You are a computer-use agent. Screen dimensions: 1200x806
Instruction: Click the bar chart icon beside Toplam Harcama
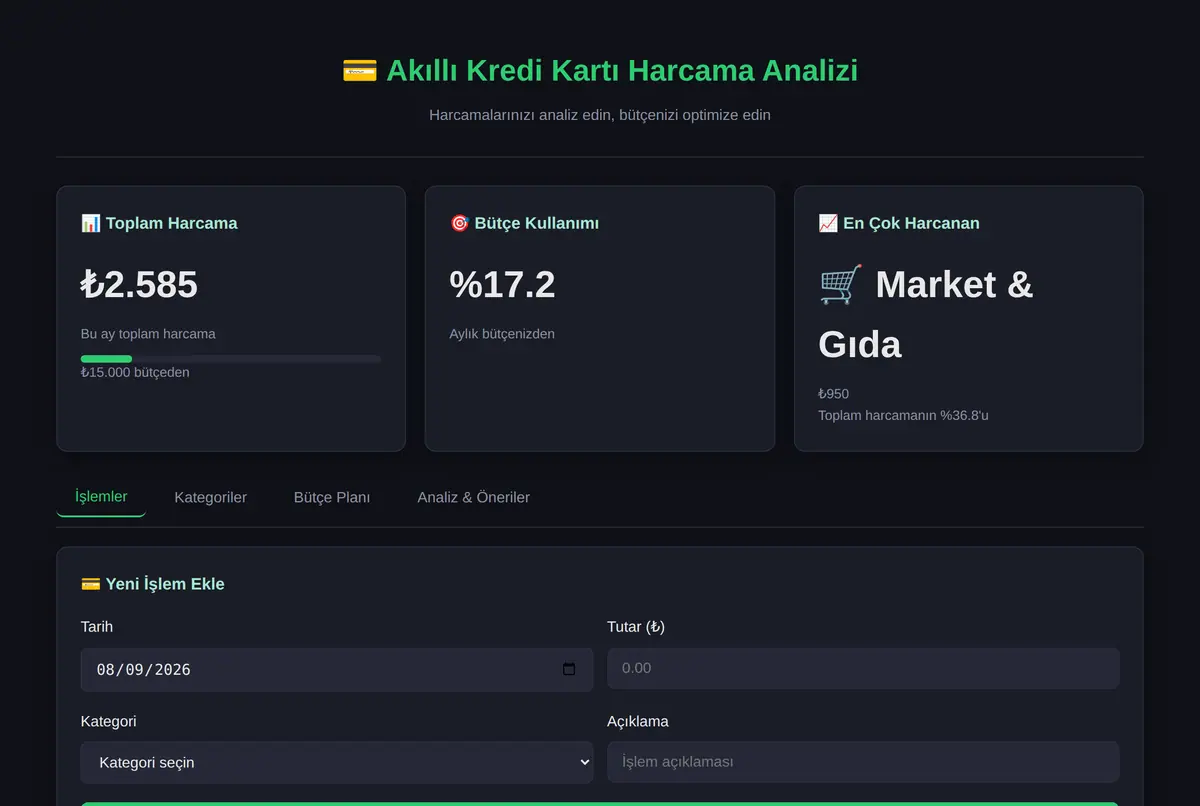point(91,223)
